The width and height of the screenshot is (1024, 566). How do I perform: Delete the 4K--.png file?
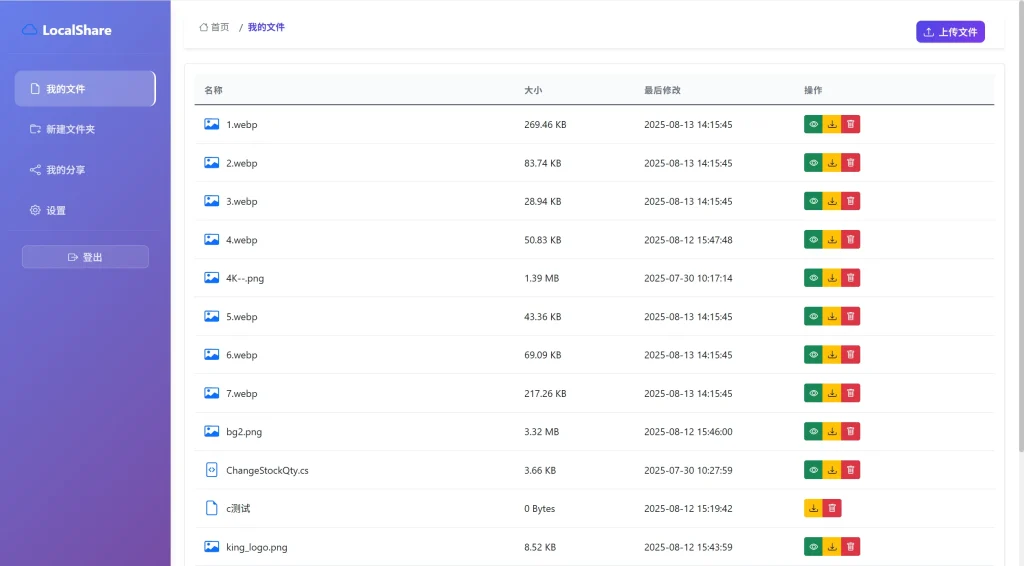[x=850, y=277]
